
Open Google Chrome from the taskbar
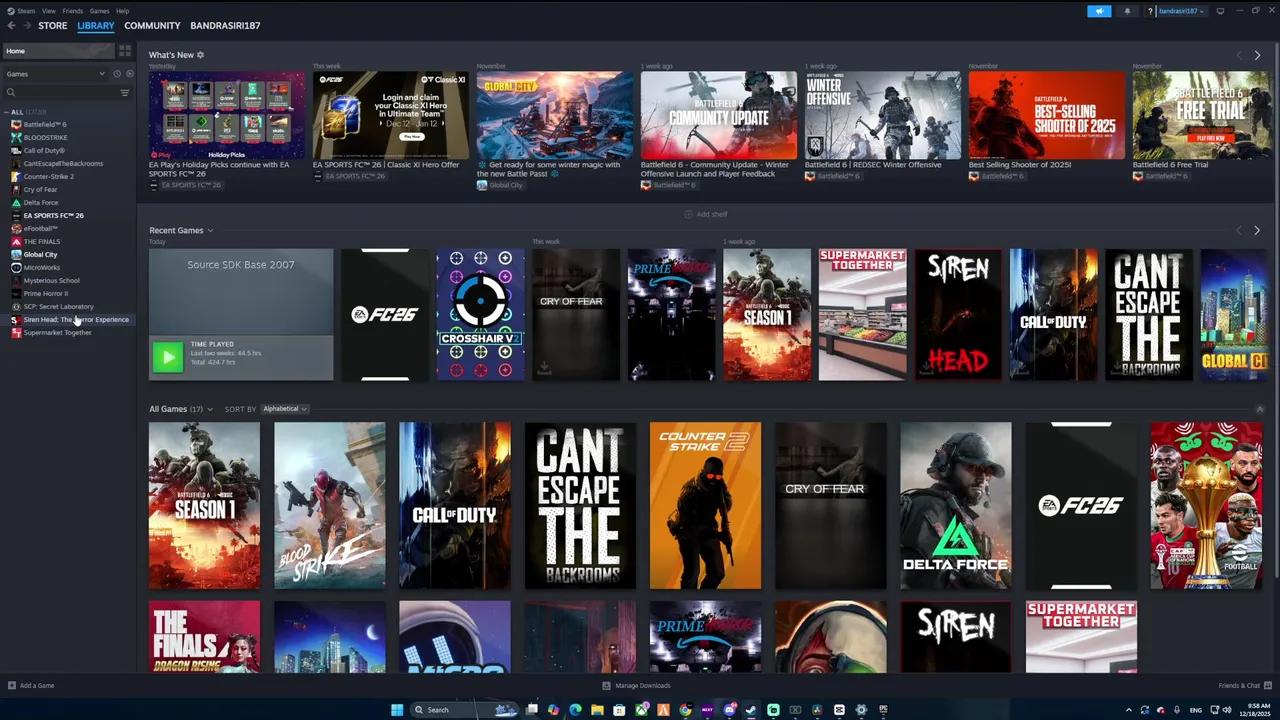(x=685, y=710)
